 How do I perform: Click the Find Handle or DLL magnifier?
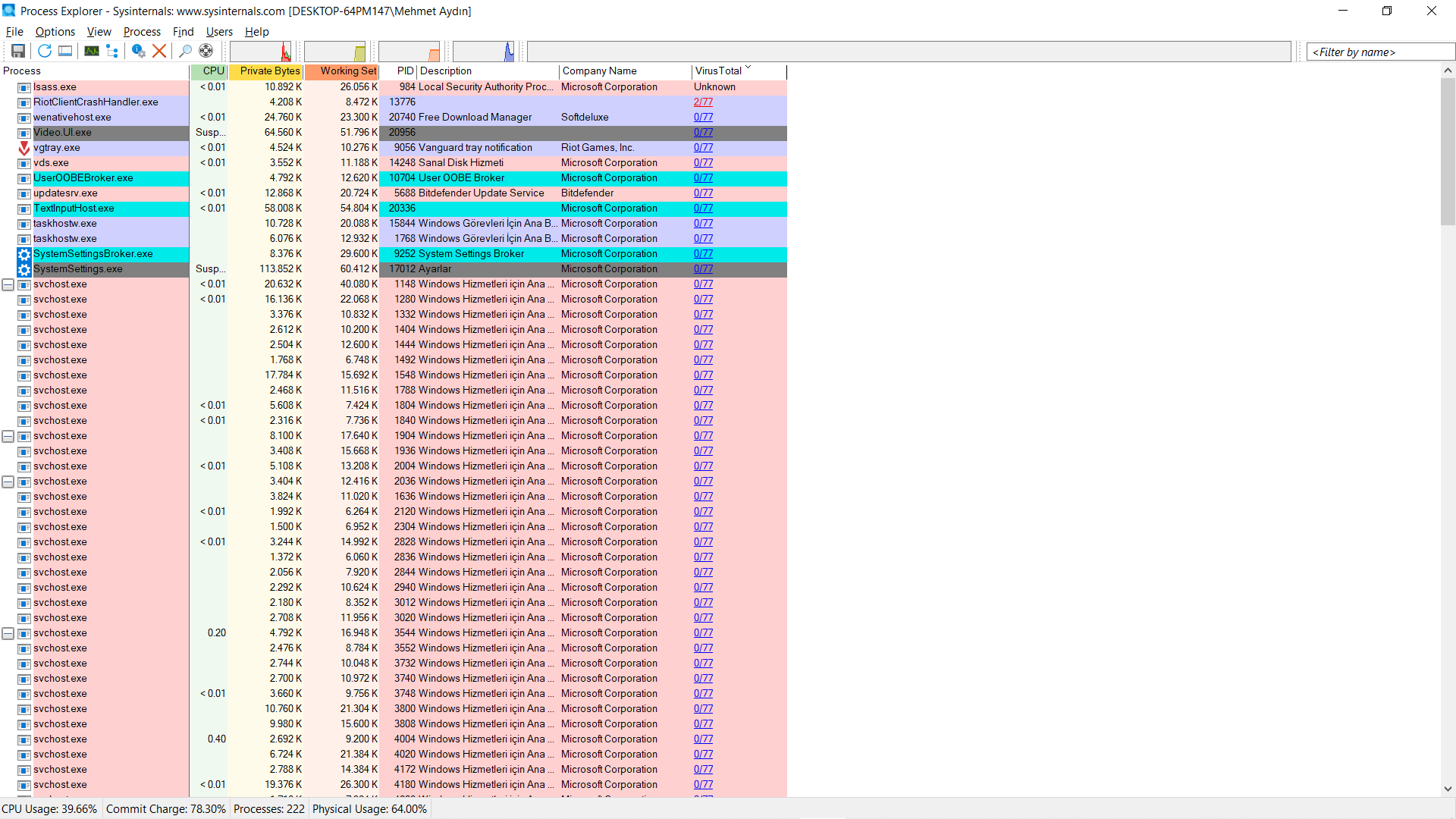[185, 51]
